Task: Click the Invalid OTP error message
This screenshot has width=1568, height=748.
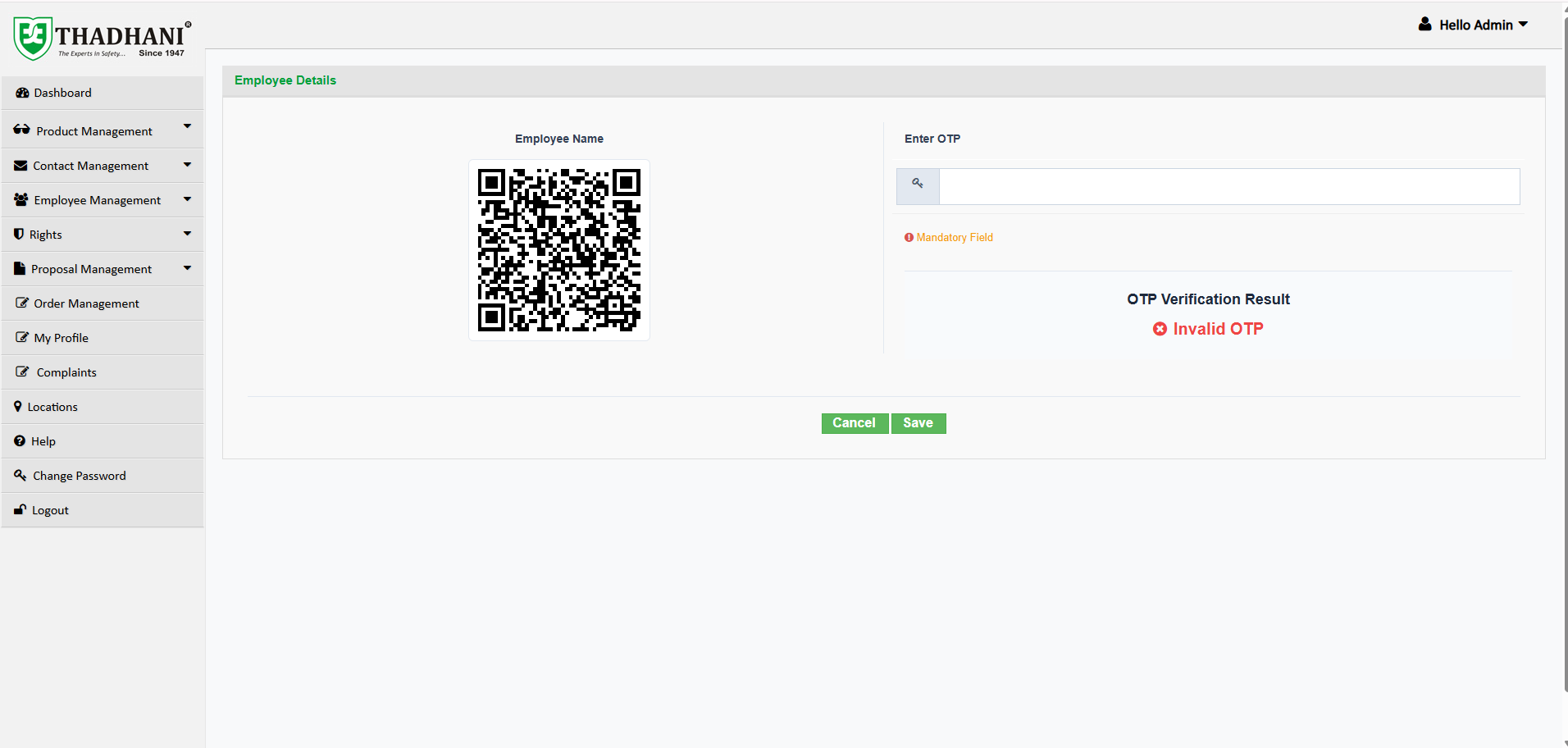Action: (x=1218, y=329)
